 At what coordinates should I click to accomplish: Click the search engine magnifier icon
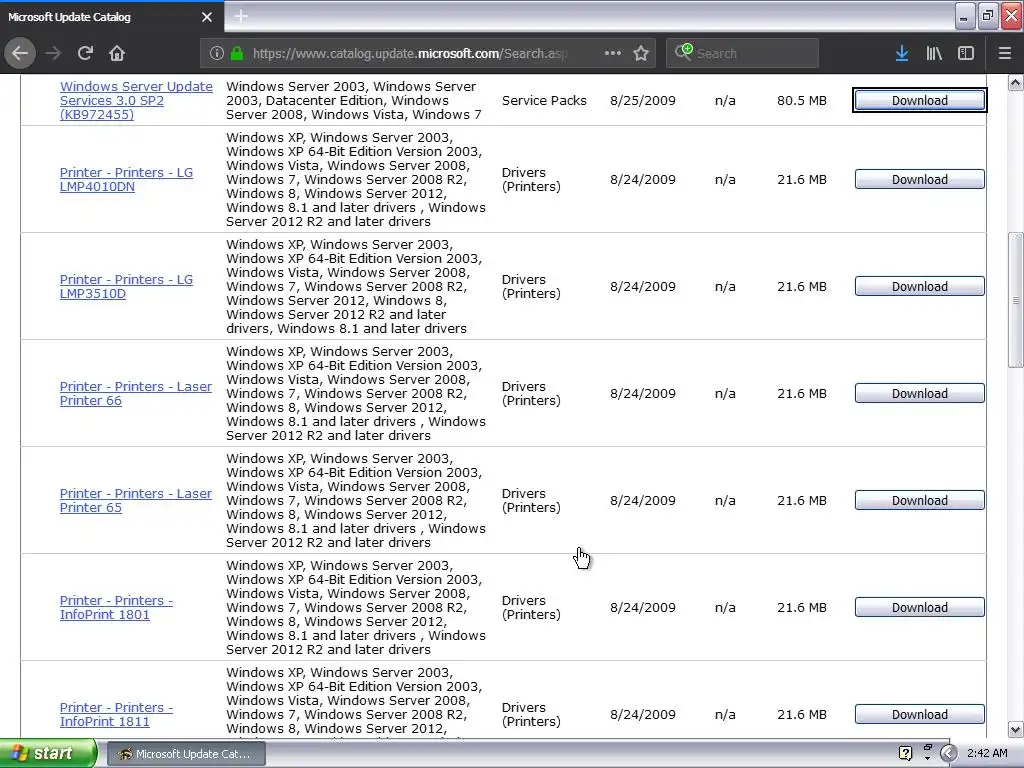click(684, 52)
